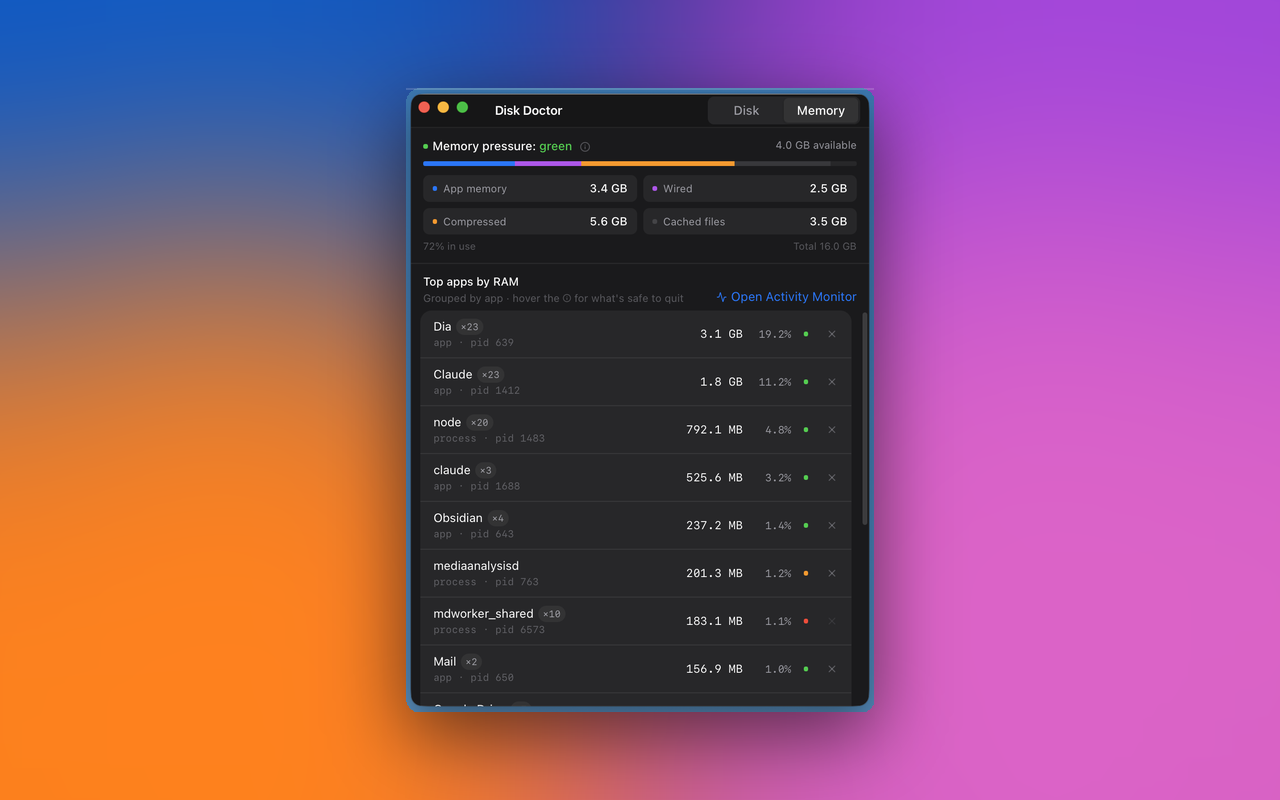Click green status dot on Dia row
The image size is (1280, 800).
tap(806, 334)
